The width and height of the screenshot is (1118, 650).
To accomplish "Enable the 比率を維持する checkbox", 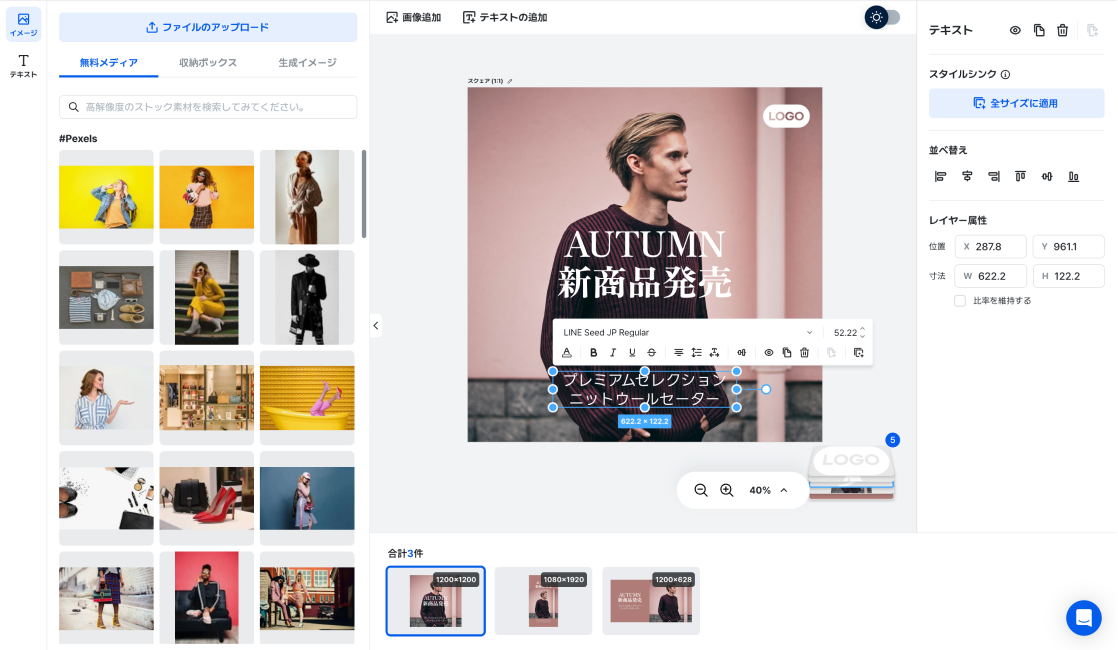I will click(960, 301).
